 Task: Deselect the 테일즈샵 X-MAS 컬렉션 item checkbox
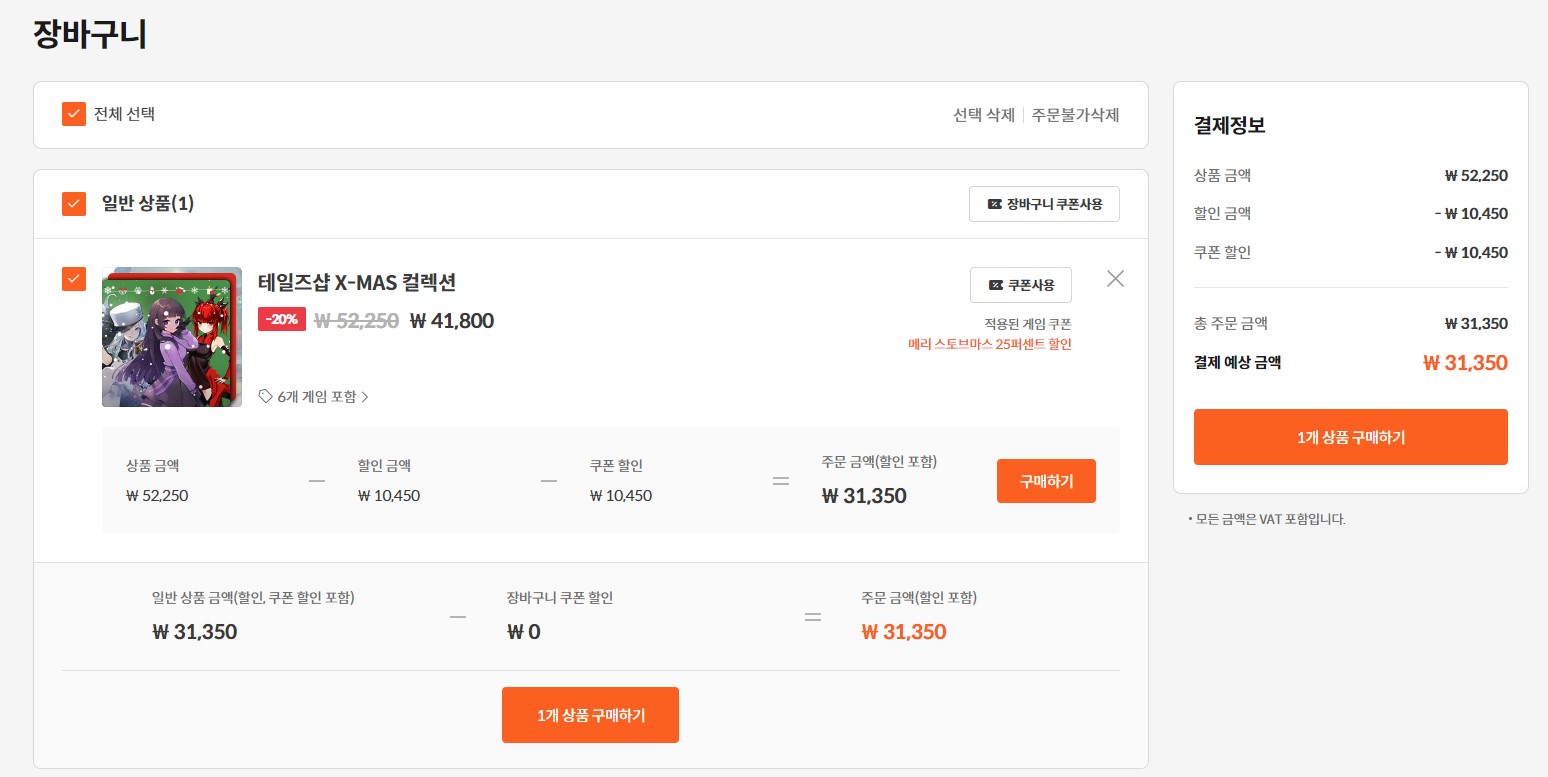click(x=74, y=279)
